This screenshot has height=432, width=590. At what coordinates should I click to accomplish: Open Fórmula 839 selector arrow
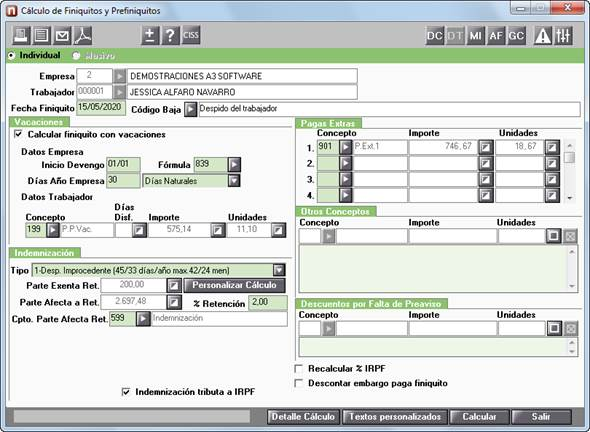pyautogui.click(x=234, y=164)
